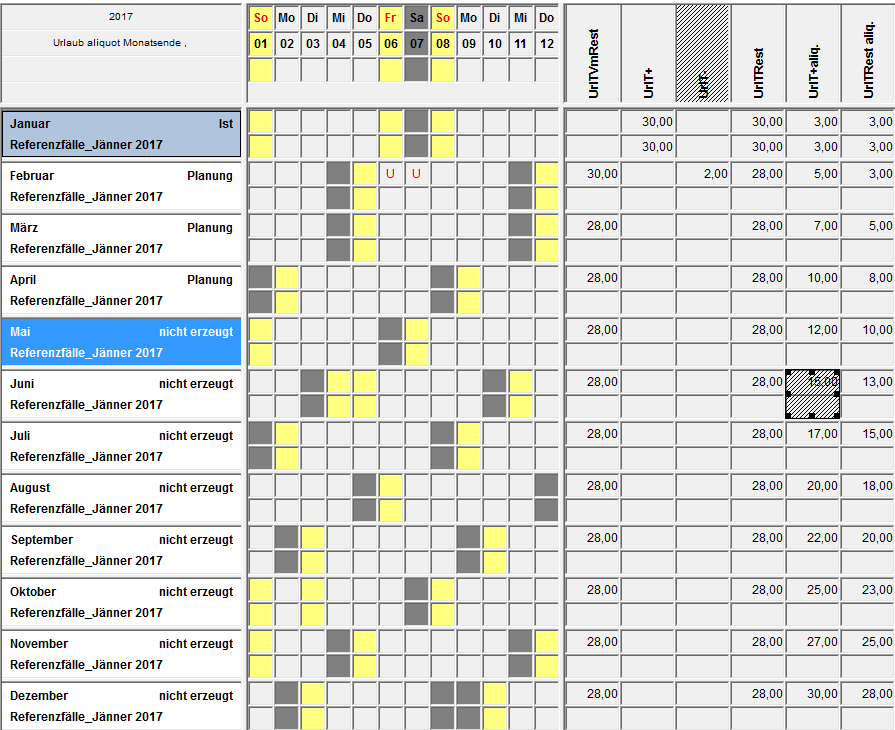Click the 30,00 UrlTVmRest value in Februar row

593,174
